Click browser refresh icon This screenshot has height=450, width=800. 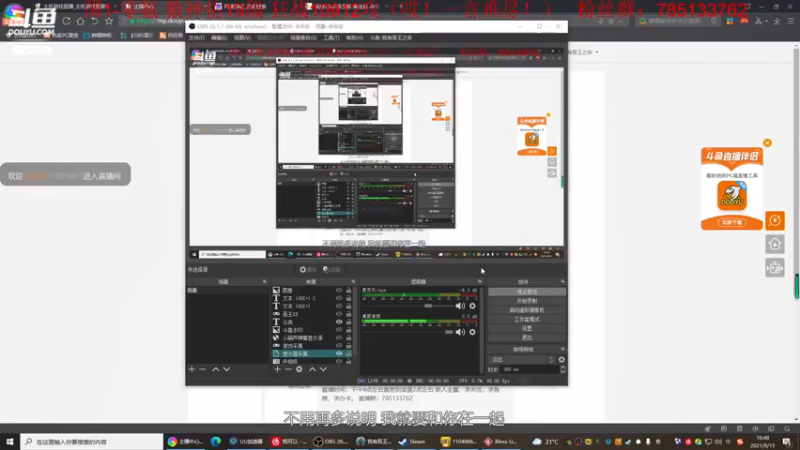click(x=66, y=21)
